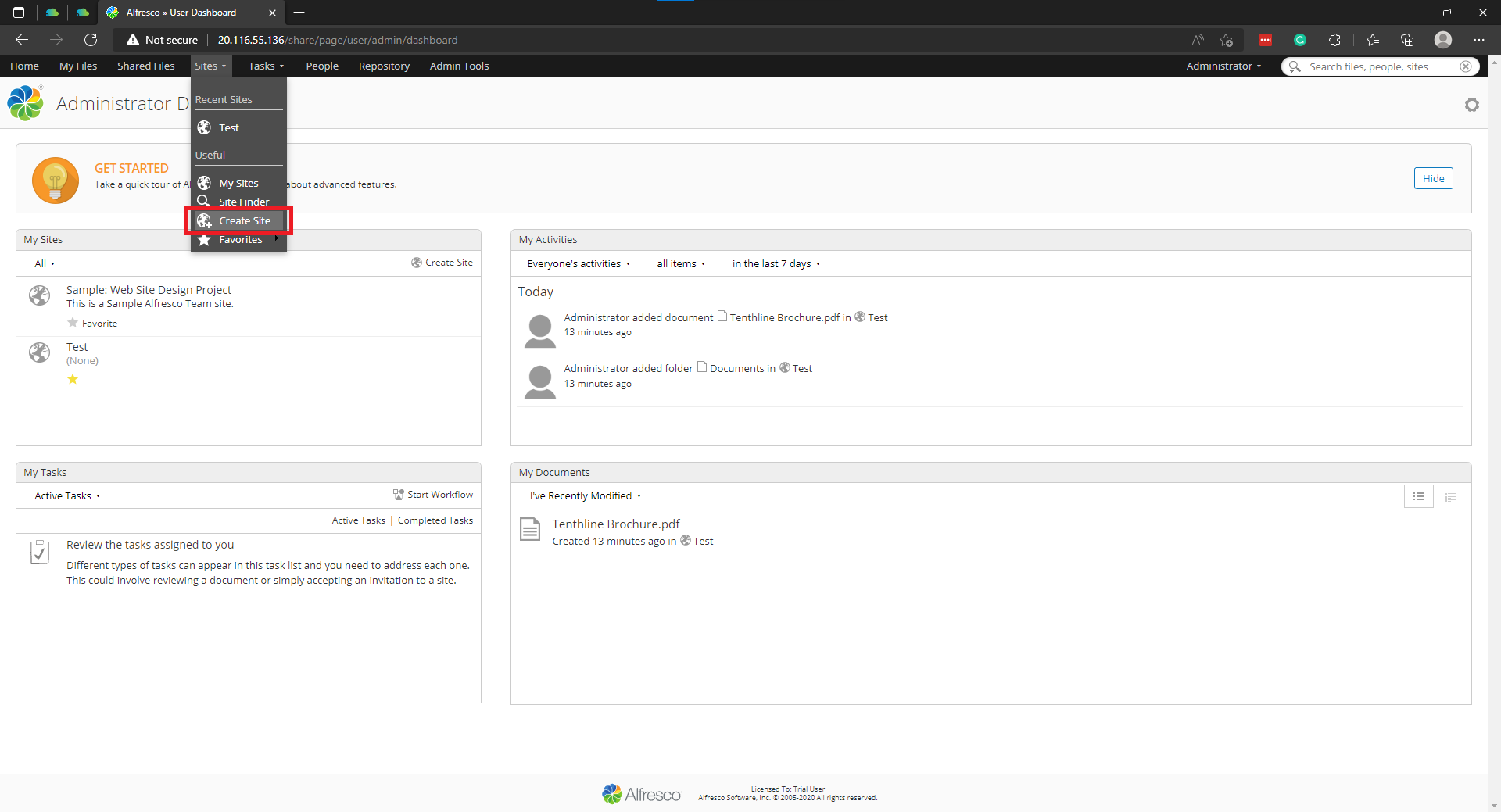Open My Files in top navigation
1501x812 pixels.
pos(78,66)
